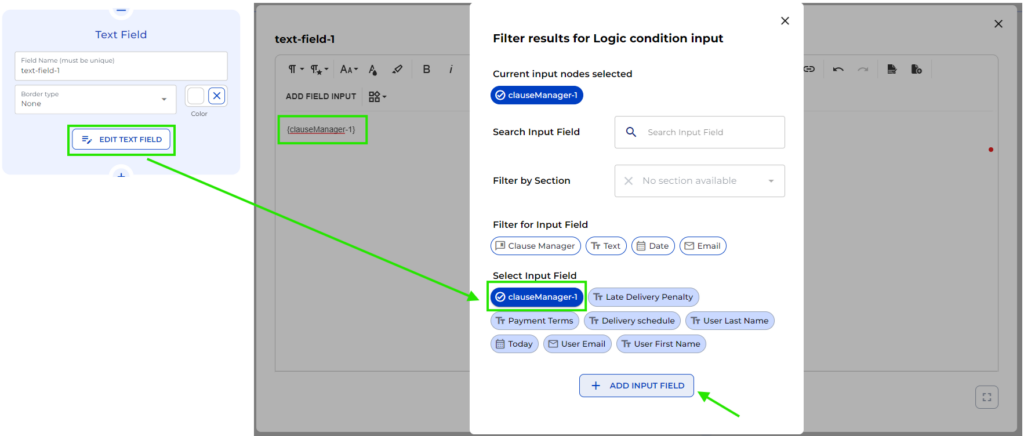Select the Payment Terms field
The width and height of the screenshot is (1024, 436).
[534, 320]
